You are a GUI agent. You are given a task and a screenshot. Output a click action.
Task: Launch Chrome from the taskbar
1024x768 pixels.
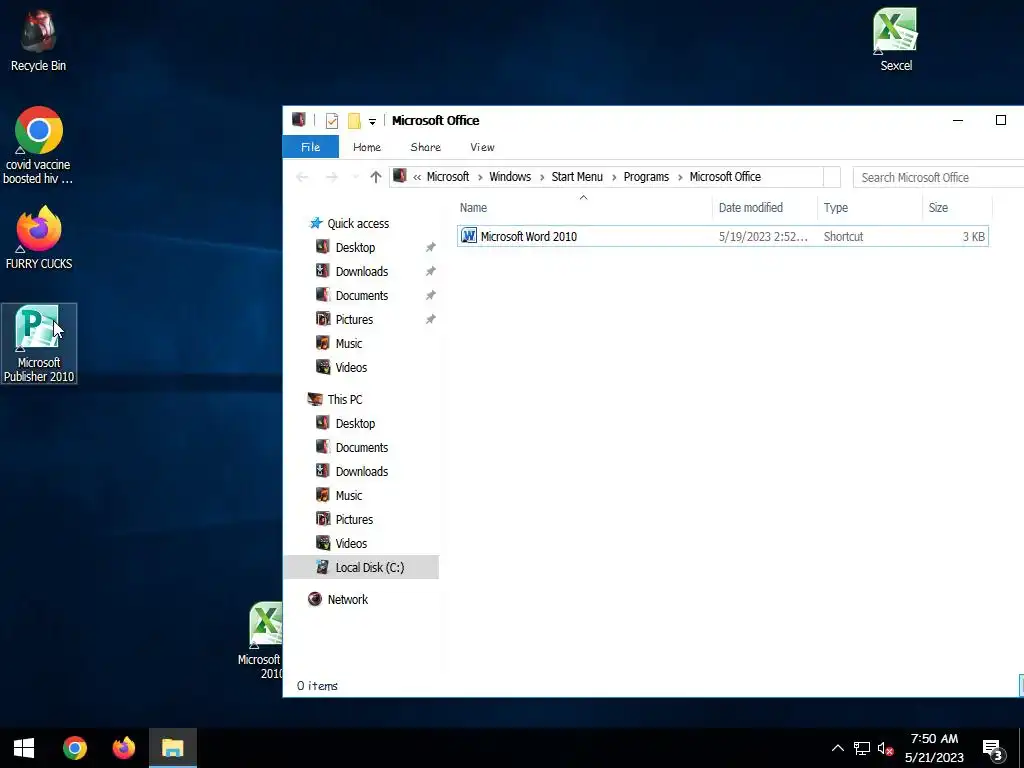tap(74, 748)
